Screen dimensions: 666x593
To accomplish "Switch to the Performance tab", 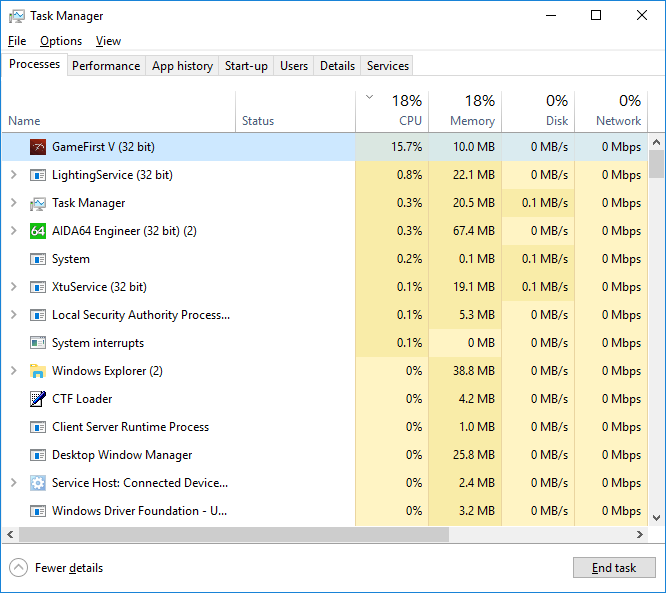I will (x=106, y=66).
